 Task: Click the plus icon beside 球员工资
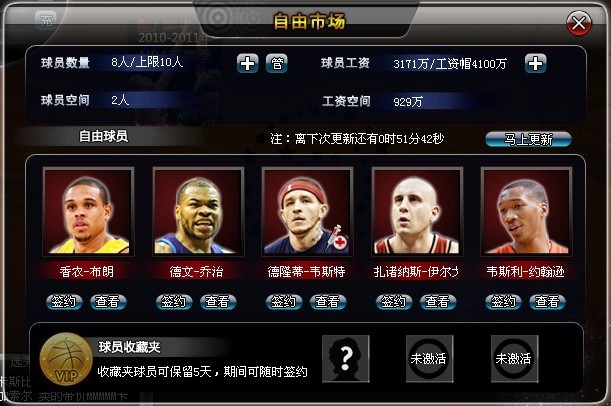pyautogui.click(x=535, y=63)
